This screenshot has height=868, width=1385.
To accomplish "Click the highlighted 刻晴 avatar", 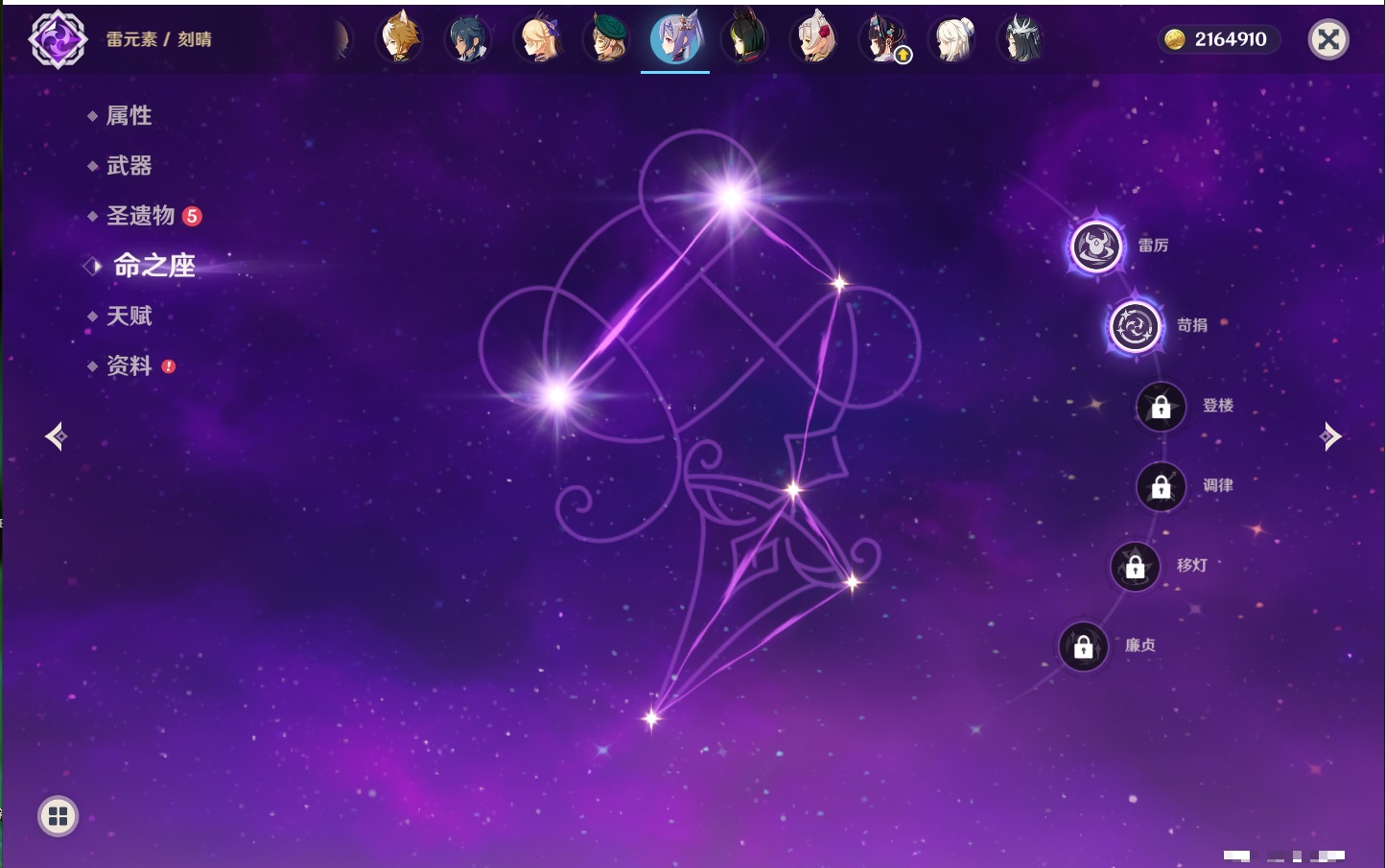I will 675,38.
